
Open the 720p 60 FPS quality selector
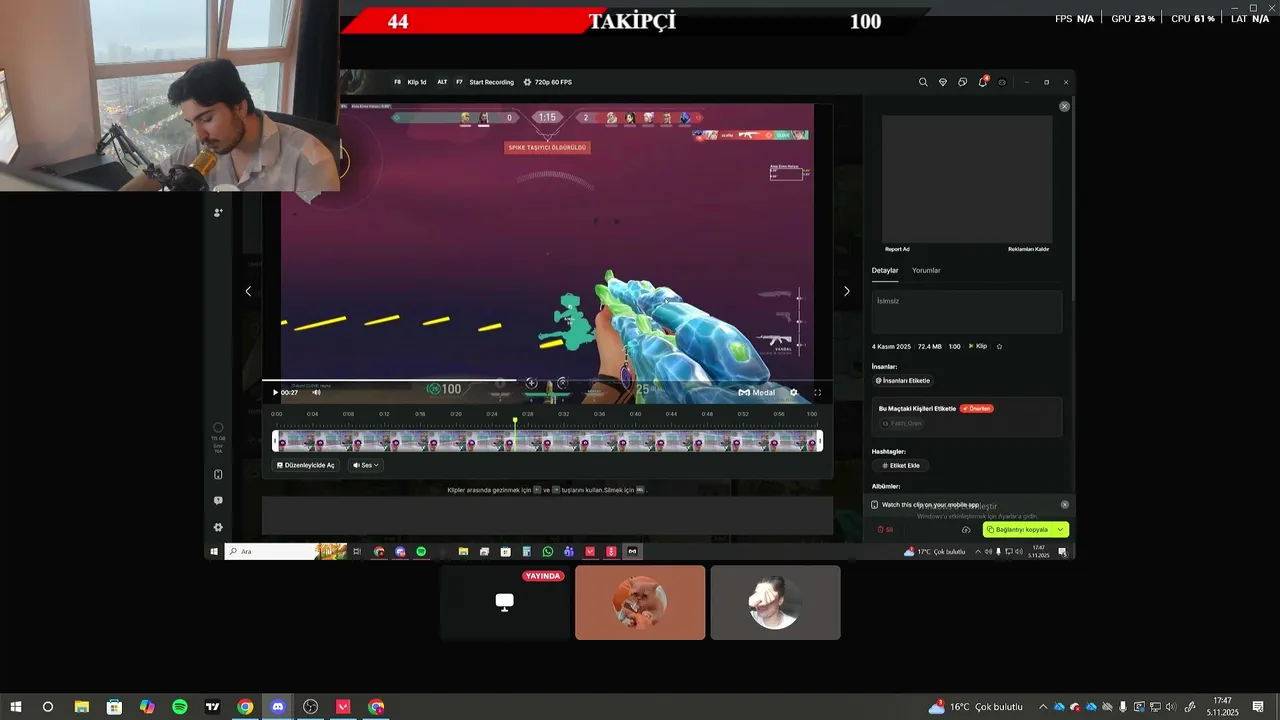[548, 82]
